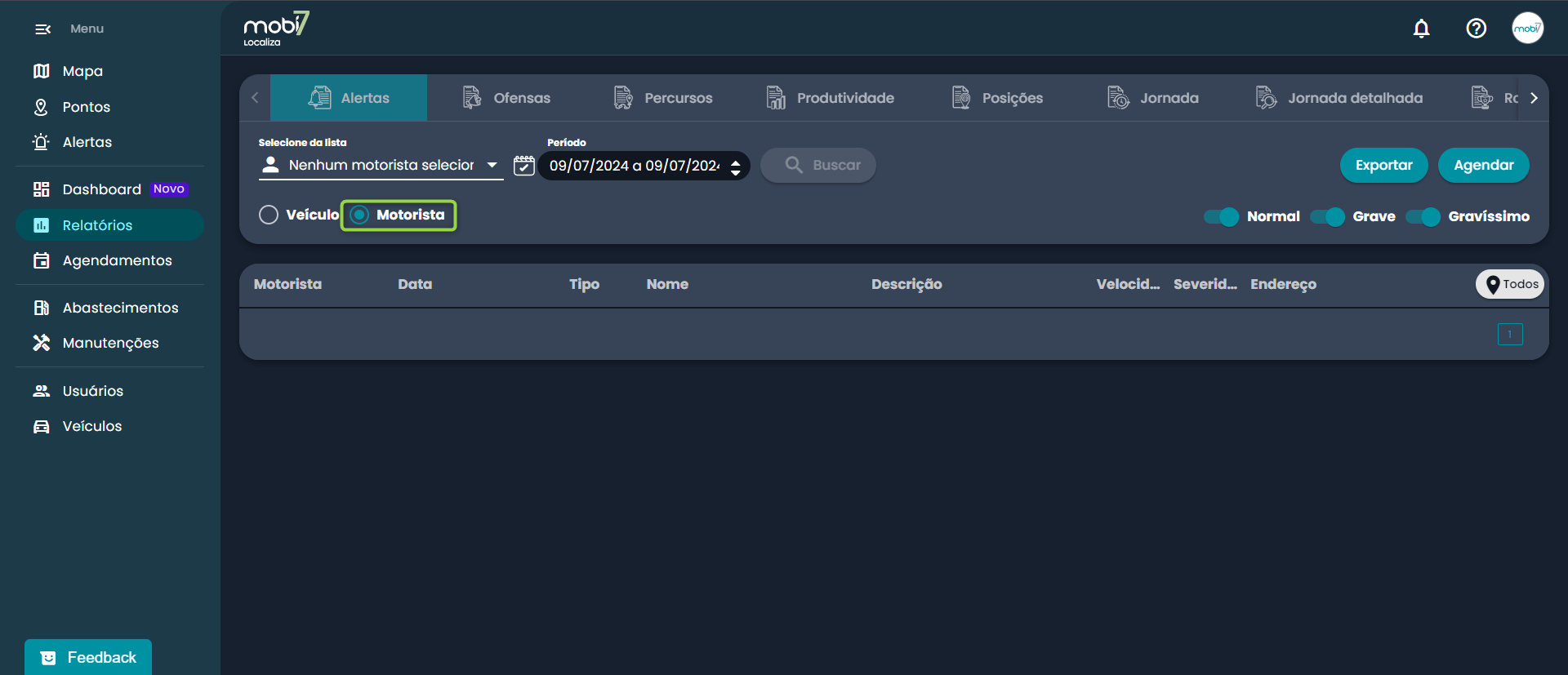Click the period stepper arrows

736,167
